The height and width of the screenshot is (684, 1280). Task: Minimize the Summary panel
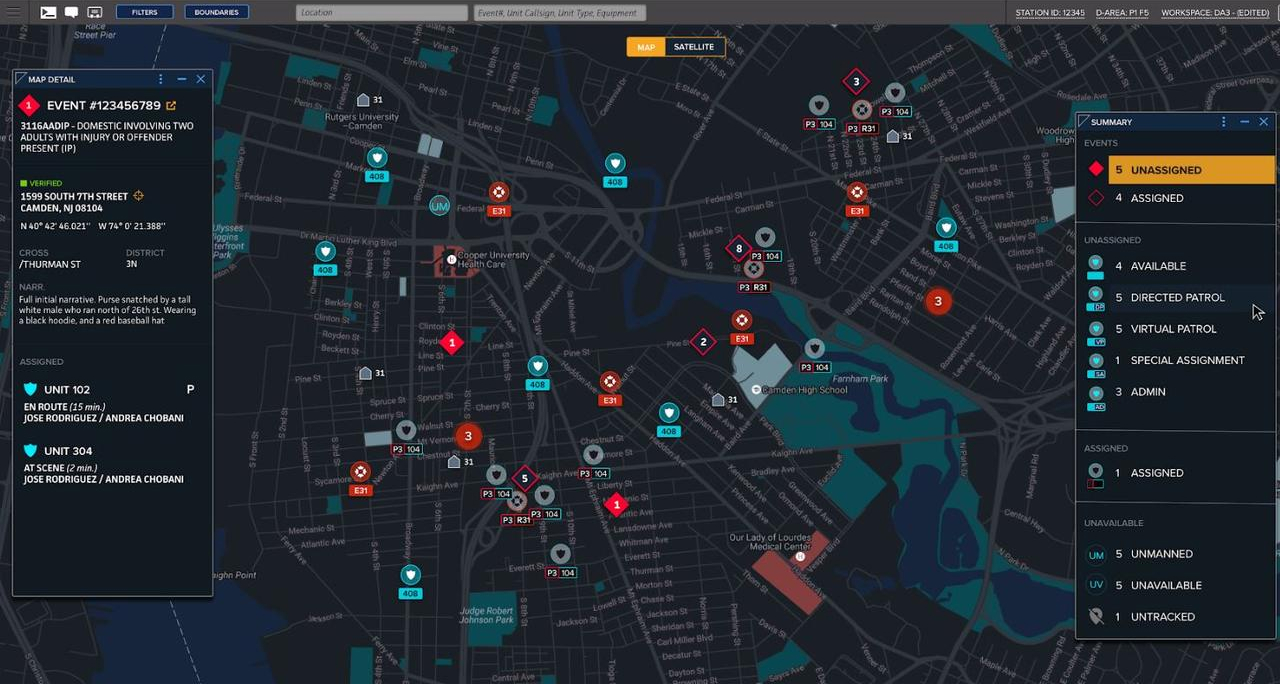coord(1244,122)
